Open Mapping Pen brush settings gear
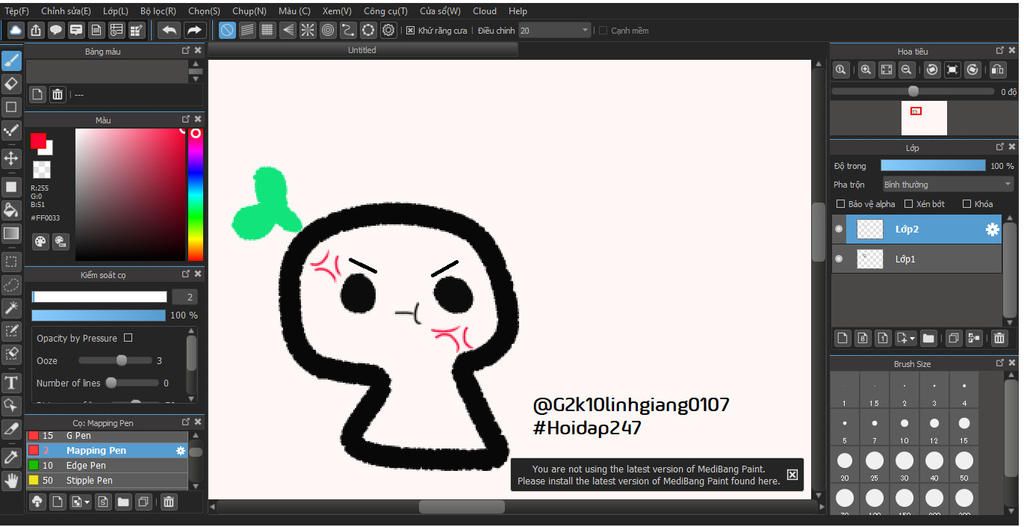The height and width of the screenshot is (527, 1024). (x=181, y=451)
